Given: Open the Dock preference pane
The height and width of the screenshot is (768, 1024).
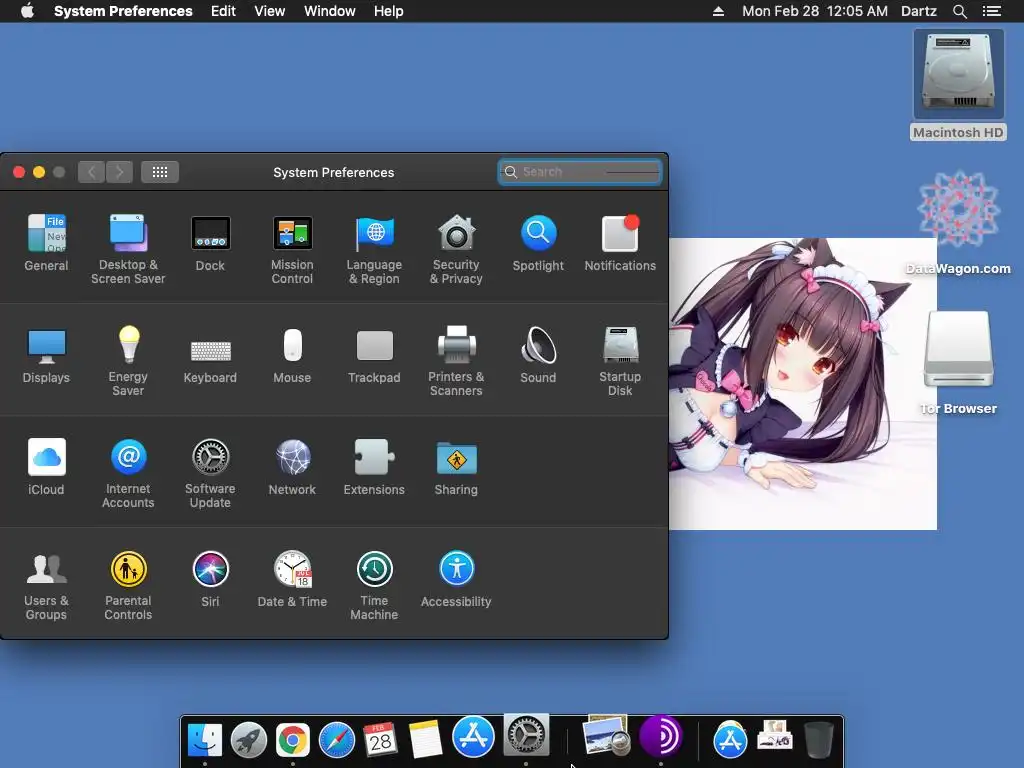Looking at the screenshot, I should click(210, 242).
